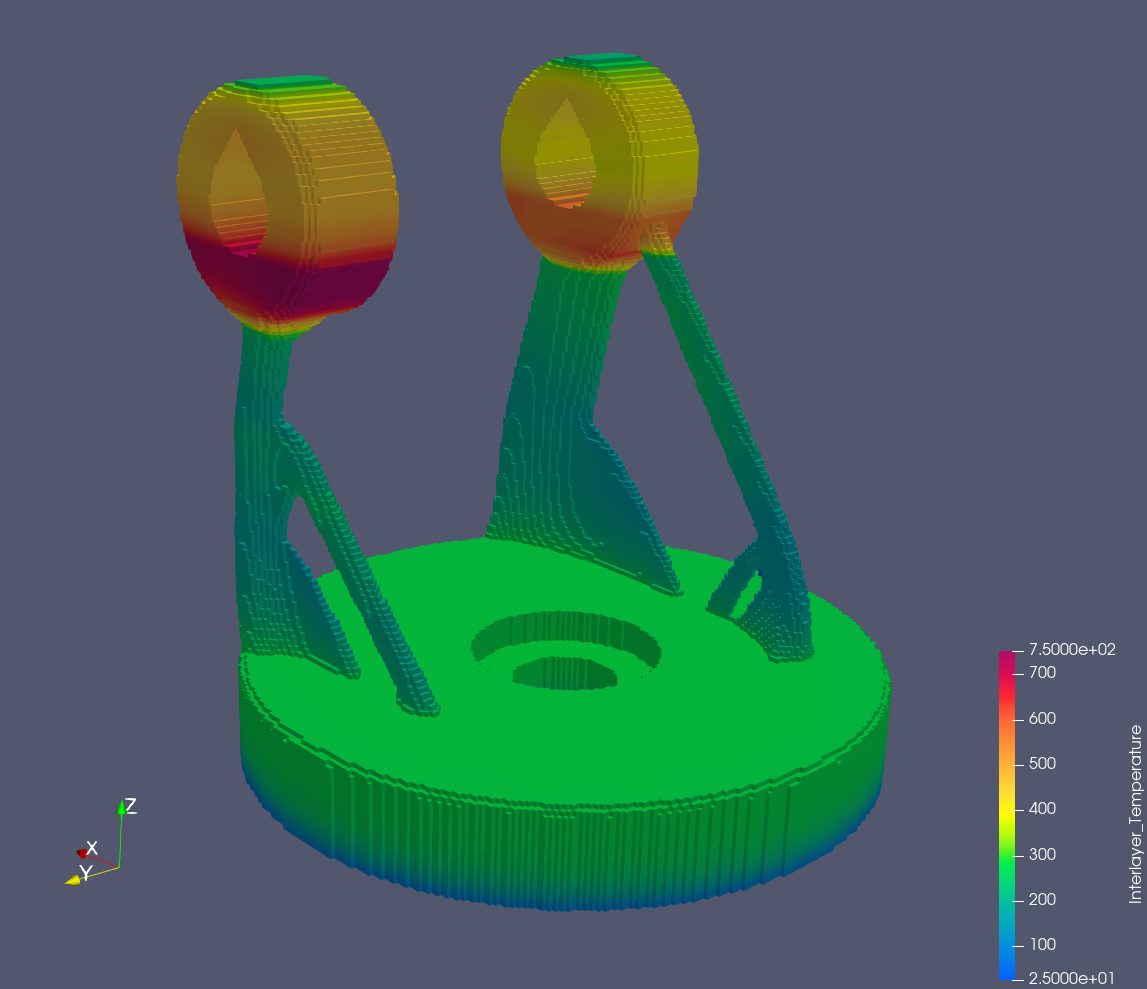1147x989 pixels.
Task: Click the 700 tick label on legend
Action: coord(1042,672)
